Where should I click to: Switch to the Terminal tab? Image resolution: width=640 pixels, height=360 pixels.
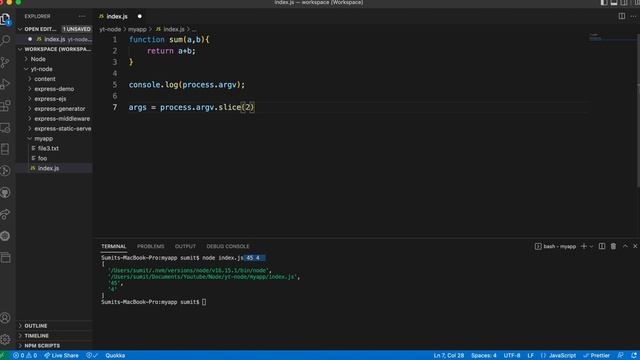[x=113, y=246]
